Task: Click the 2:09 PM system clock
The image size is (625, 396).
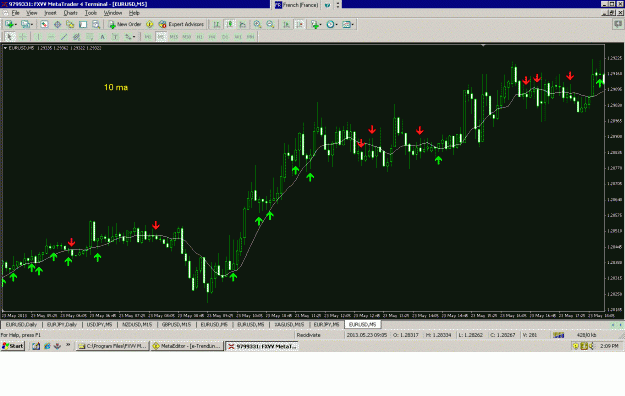Action: click(609, 346)
